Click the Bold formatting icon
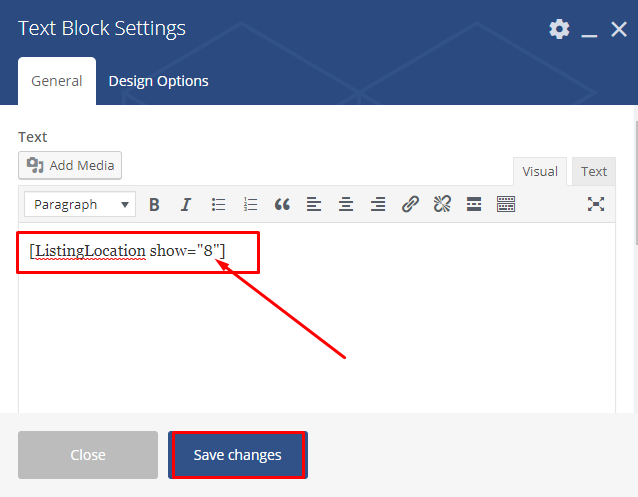 point(154,204)
